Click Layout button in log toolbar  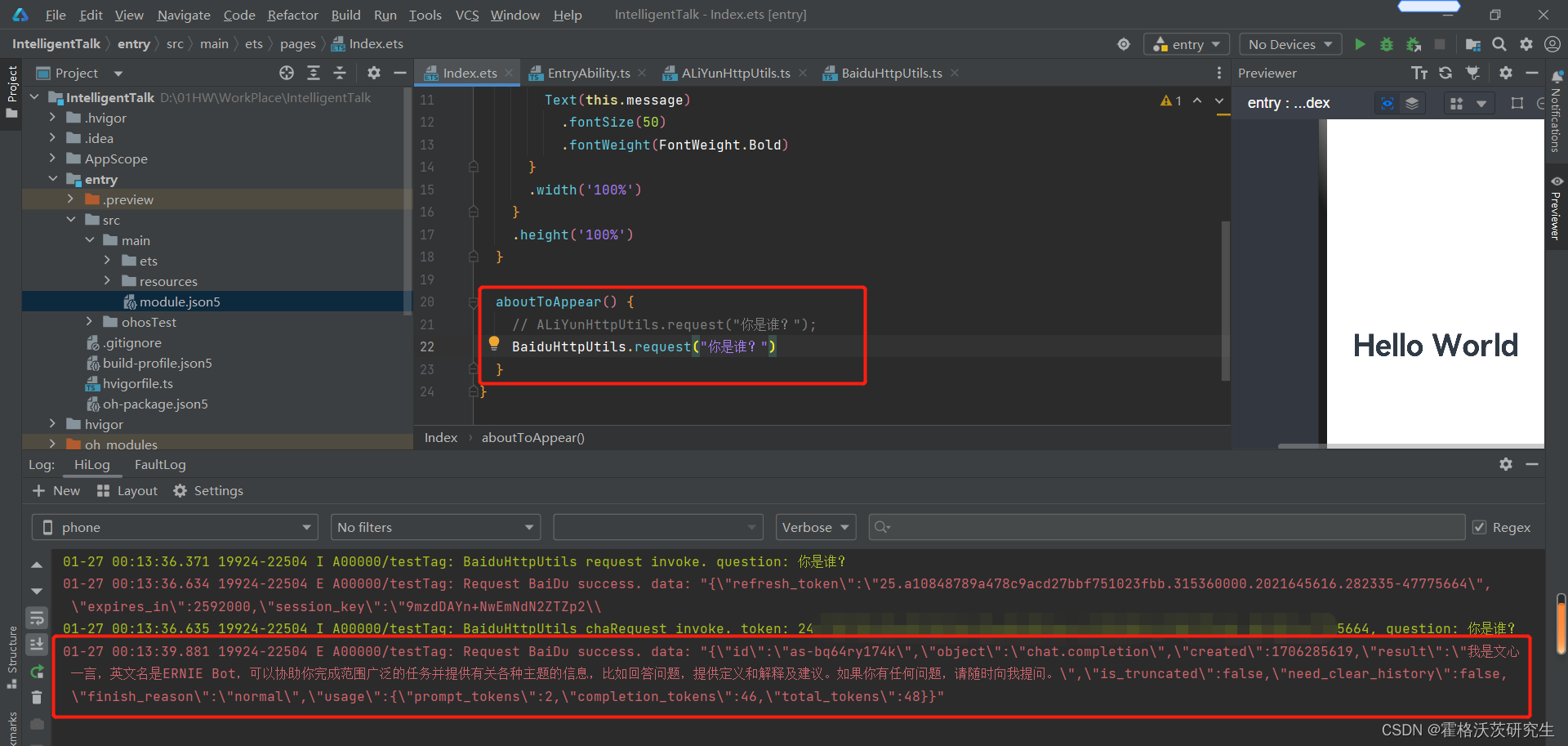pyautogui.click(x=127, y=490)
